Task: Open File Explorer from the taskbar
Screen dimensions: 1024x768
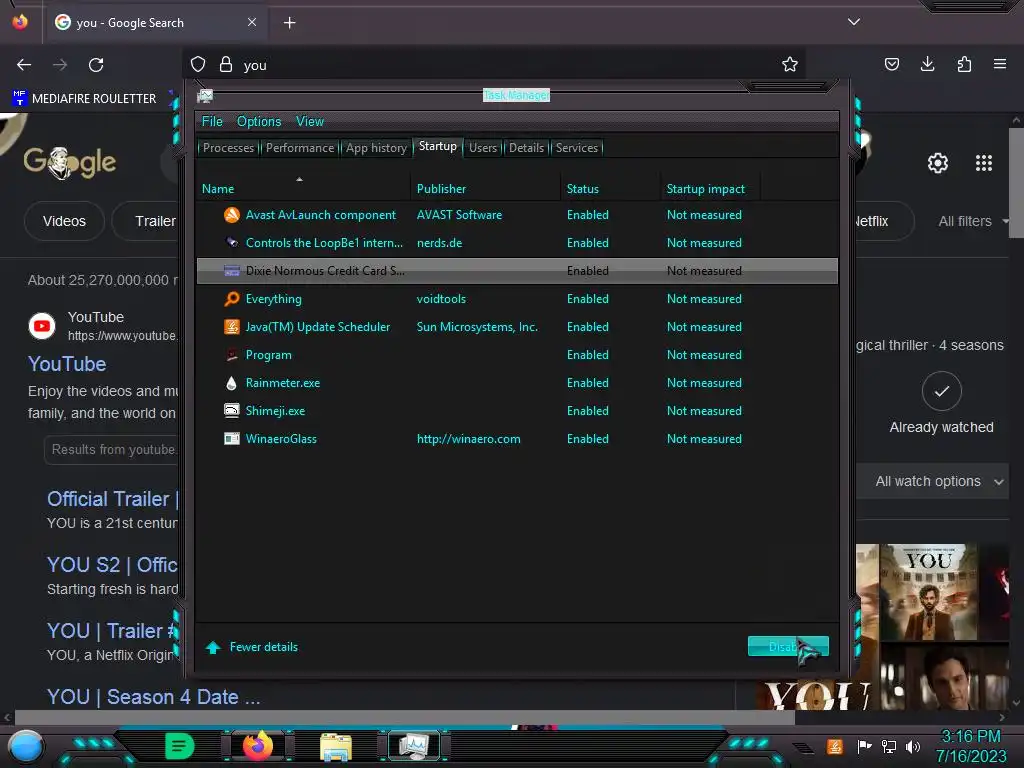Action: click(336, 747)
